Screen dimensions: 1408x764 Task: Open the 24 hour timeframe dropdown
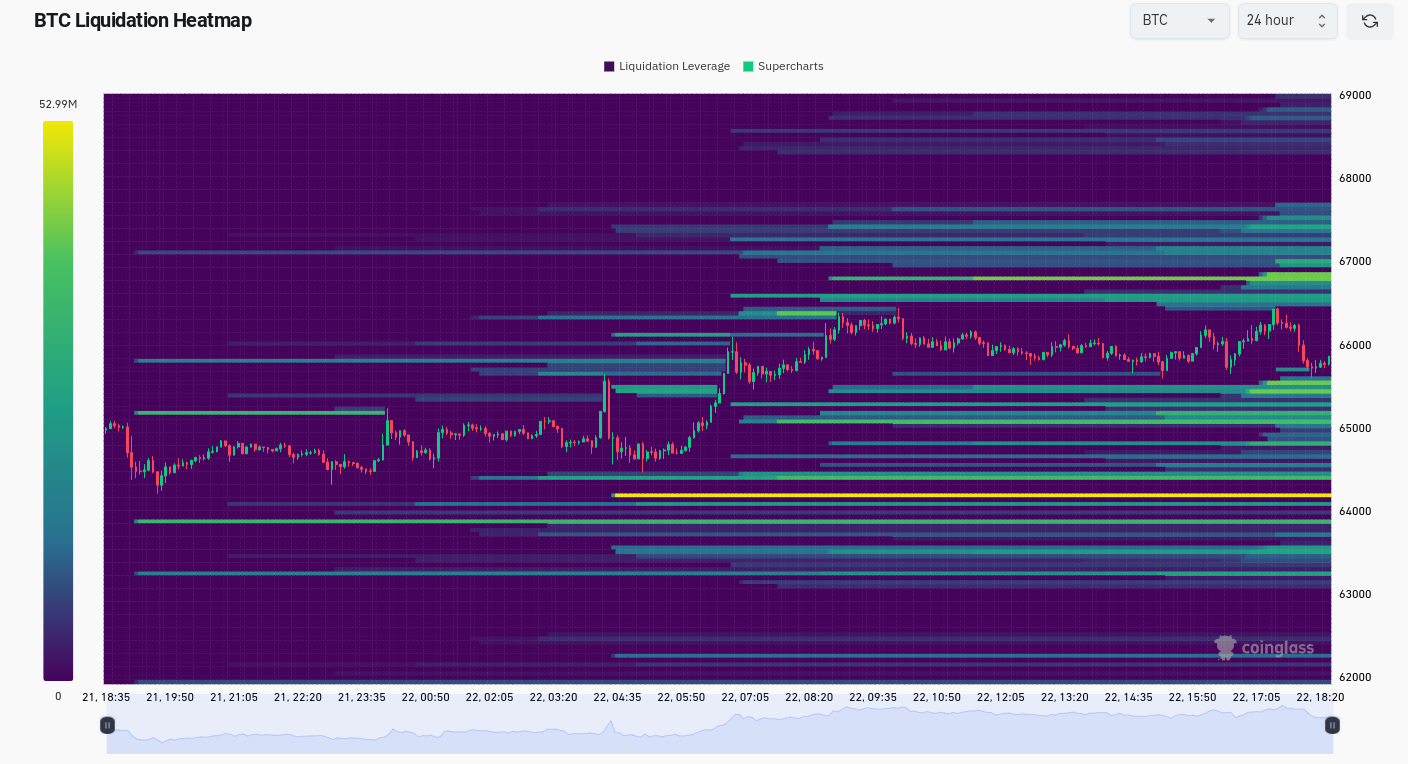(x=1288, y=21)
